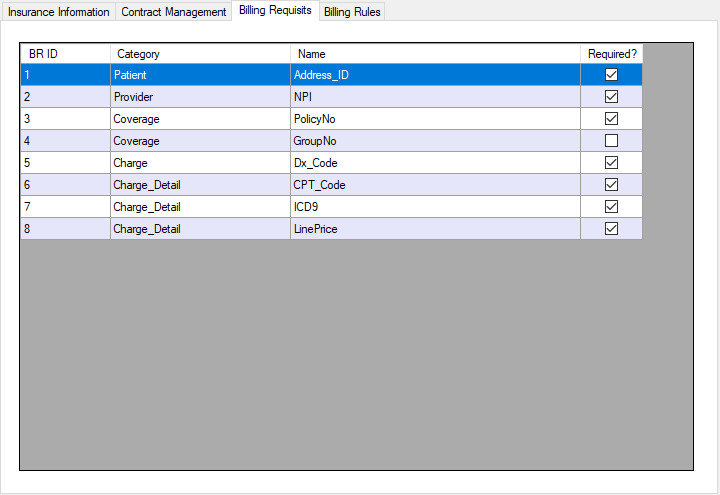Click the Required? column header
Screen dimensions: 720x495
tap(611, 54)
